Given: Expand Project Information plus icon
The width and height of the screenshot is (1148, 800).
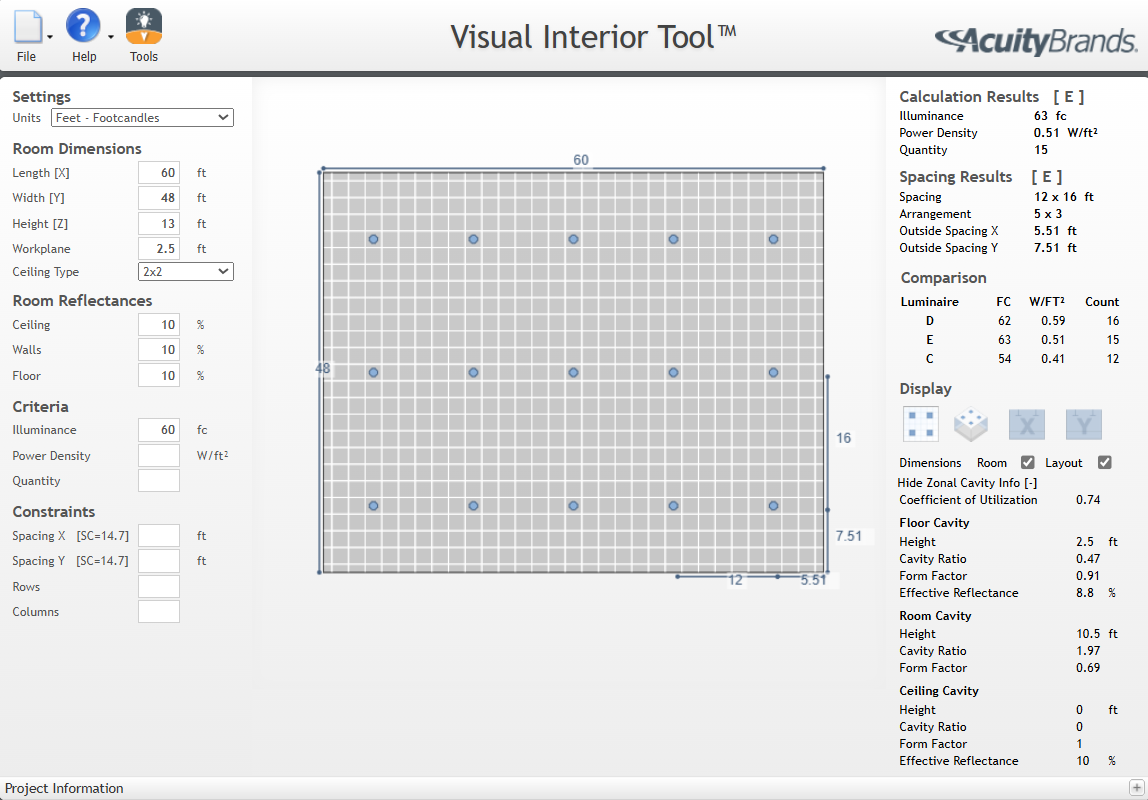Looking at the screenshot, I should pos(1136,788).
